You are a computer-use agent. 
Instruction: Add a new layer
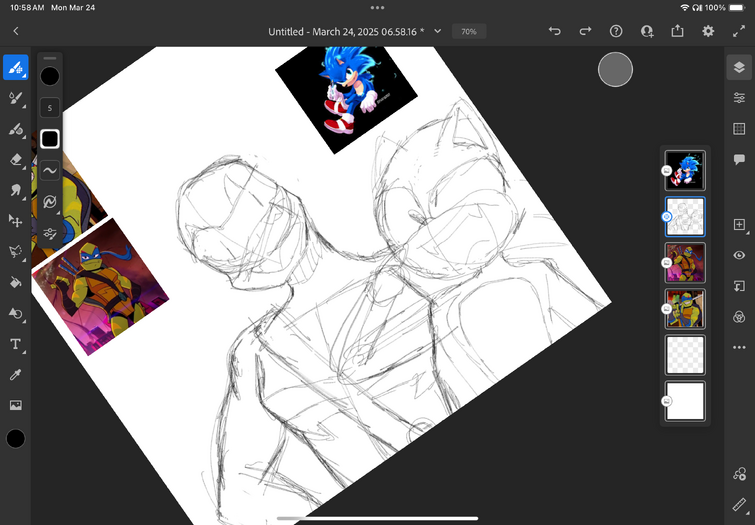[739, 224]
